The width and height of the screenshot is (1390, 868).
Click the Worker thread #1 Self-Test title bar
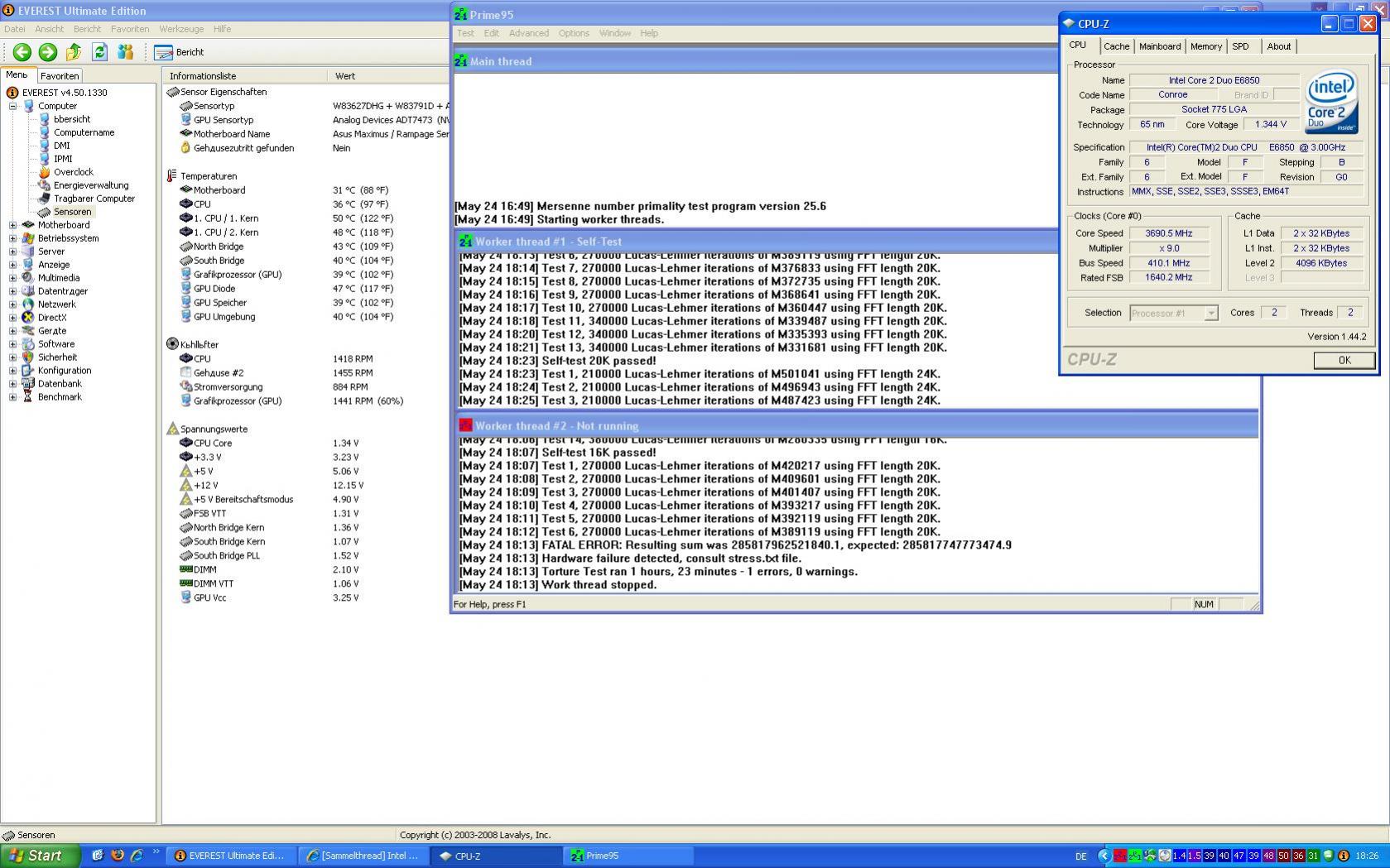(757, 242)
